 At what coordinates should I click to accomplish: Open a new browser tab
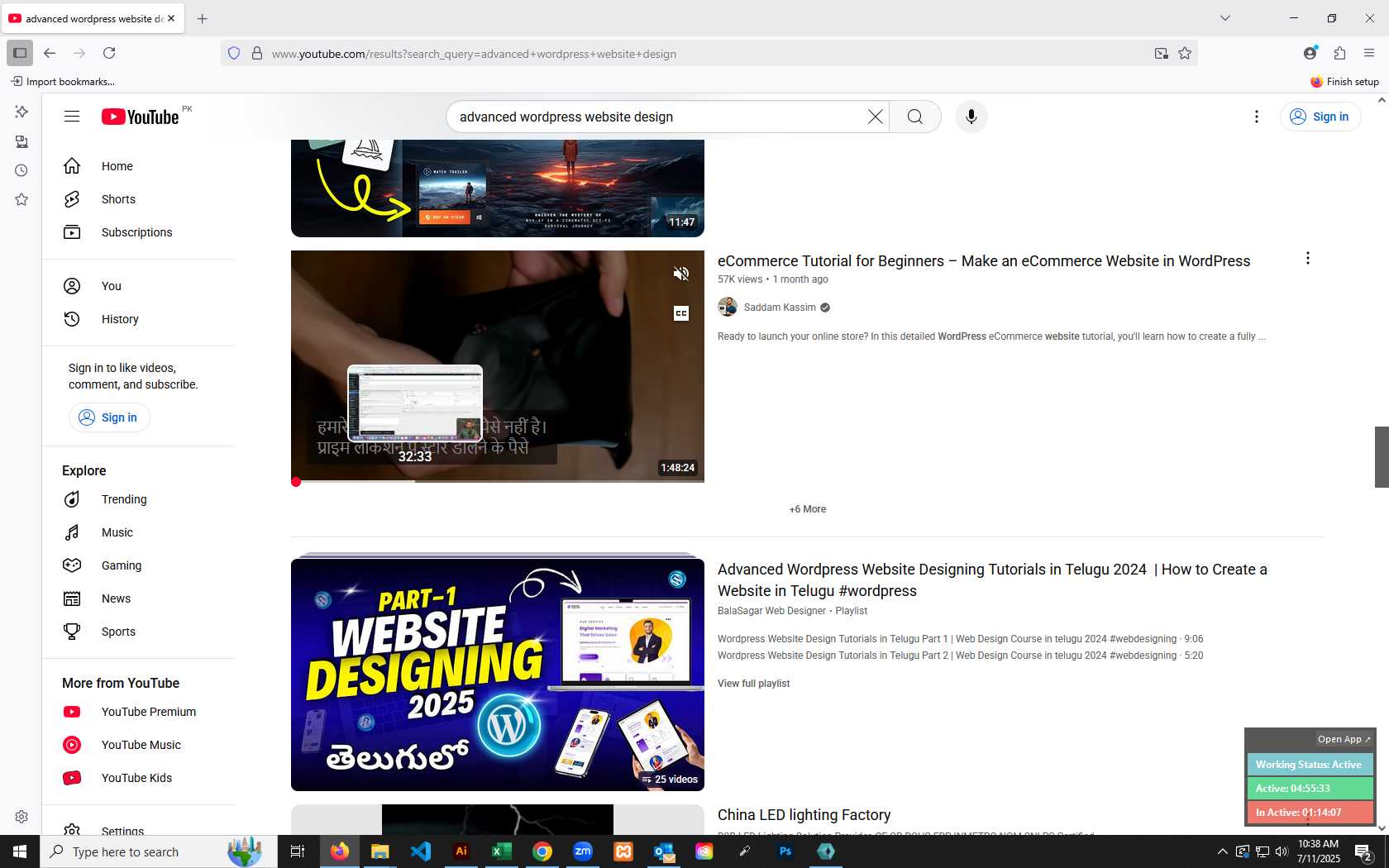[203, 18]
